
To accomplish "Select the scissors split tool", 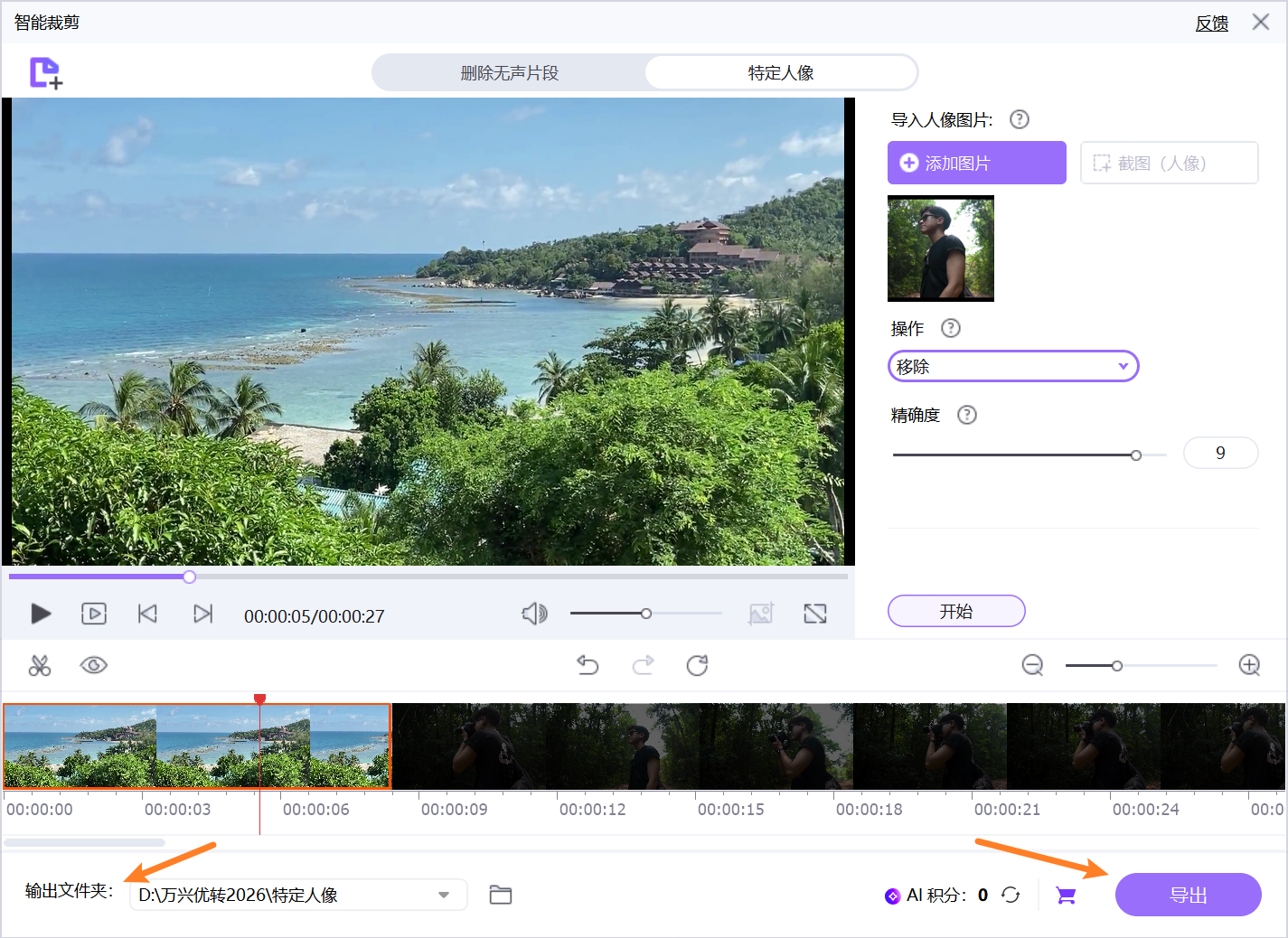I will (40, 666).
